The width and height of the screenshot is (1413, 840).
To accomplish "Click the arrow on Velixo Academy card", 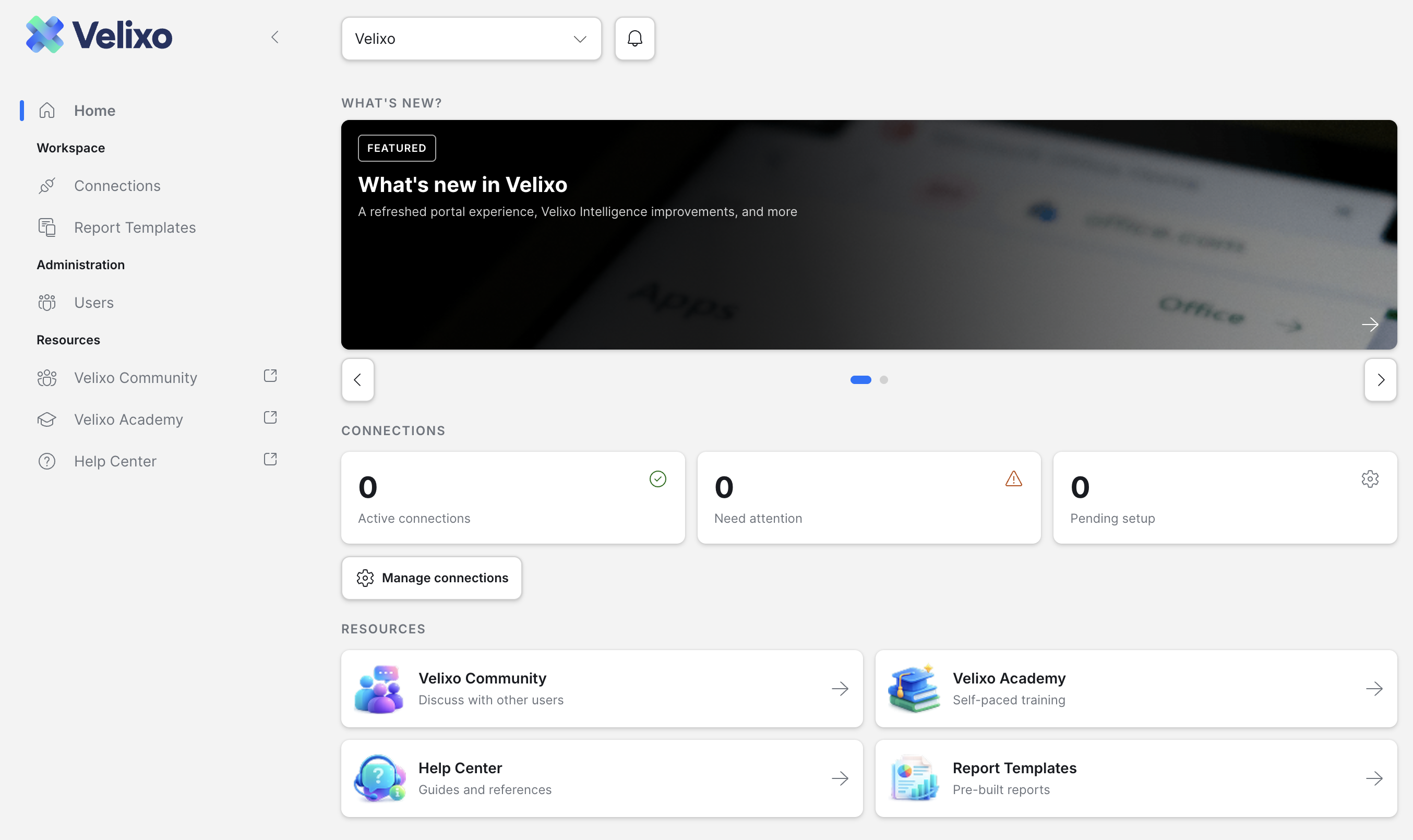I will point(1374,689).
